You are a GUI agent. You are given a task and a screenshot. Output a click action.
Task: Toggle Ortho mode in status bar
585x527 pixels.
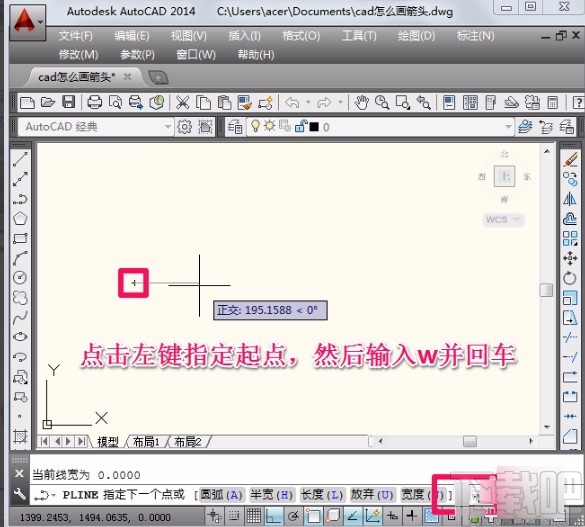point(273,516)
